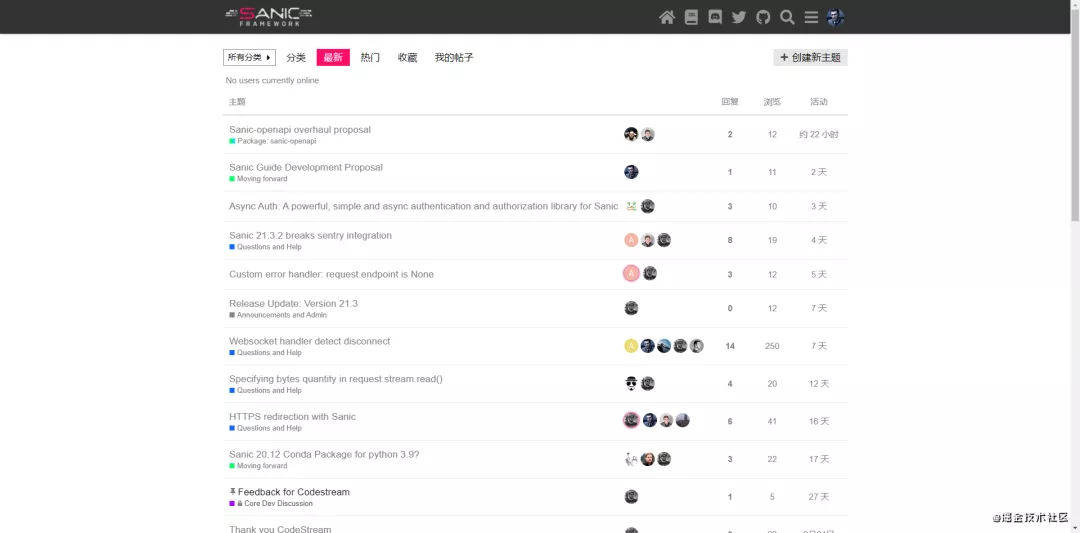Open topic Sanic 20.12 Conda Package for python 3.9?
1080x533 pixels.
324,454
